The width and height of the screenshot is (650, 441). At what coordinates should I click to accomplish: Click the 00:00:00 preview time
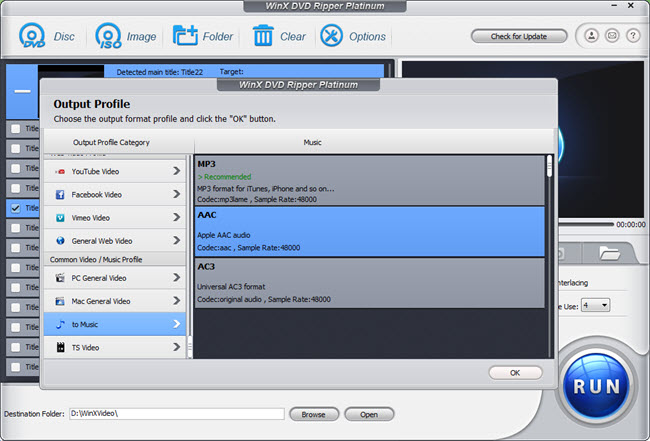631,224
